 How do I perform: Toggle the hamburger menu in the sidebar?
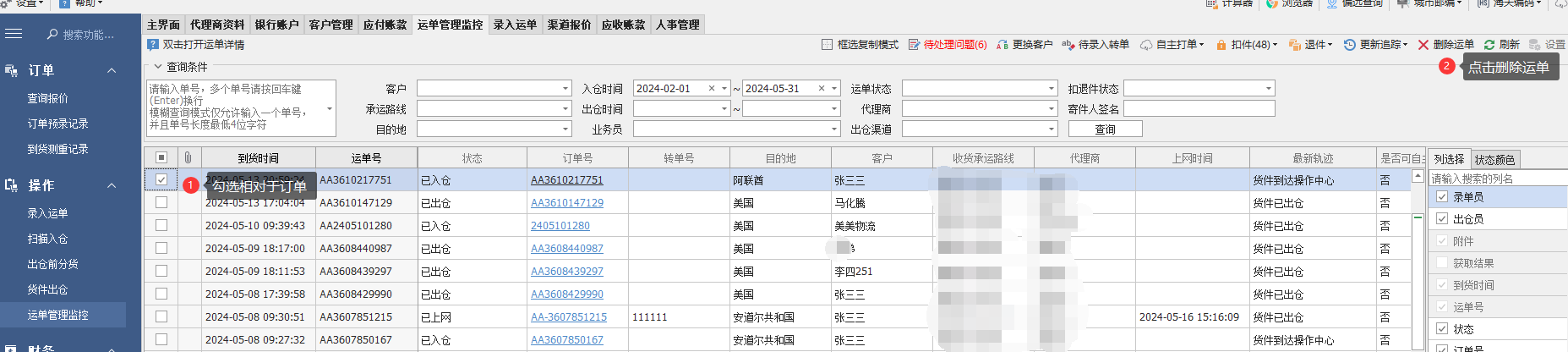(14, 34)
